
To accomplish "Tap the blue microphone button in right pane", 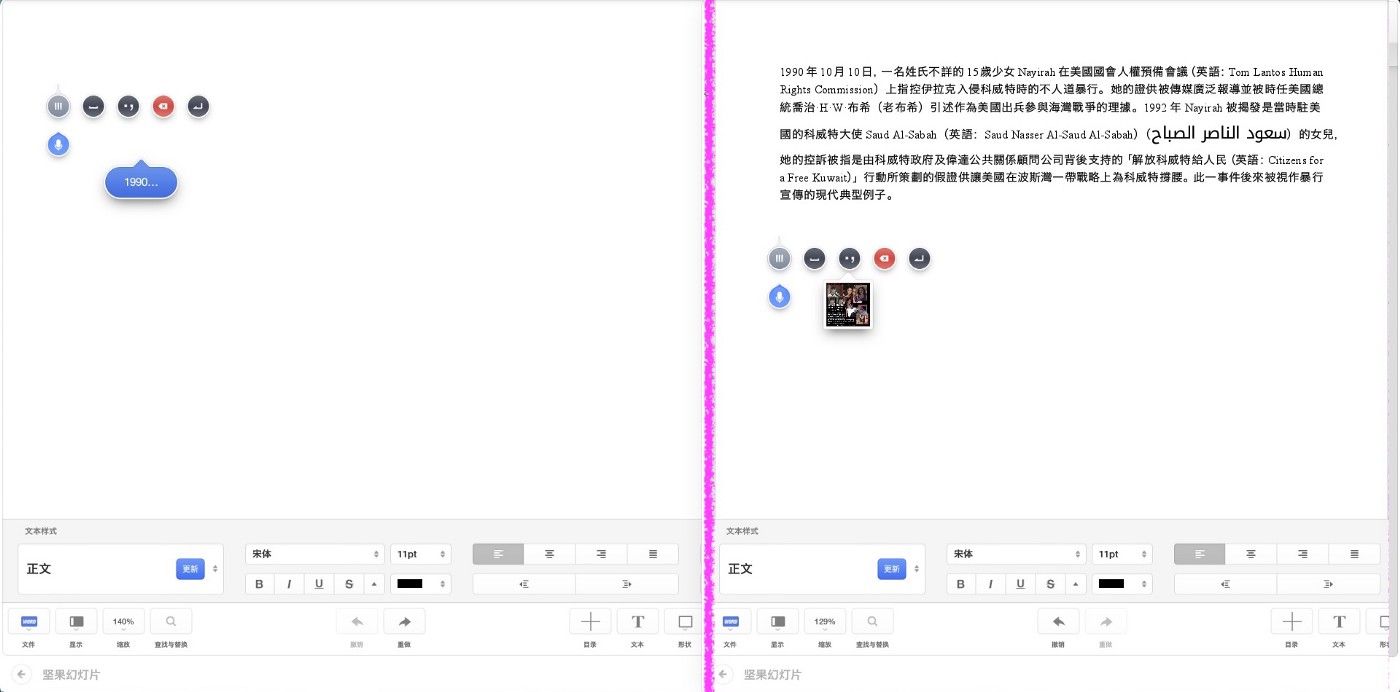I will coord(779,297).
